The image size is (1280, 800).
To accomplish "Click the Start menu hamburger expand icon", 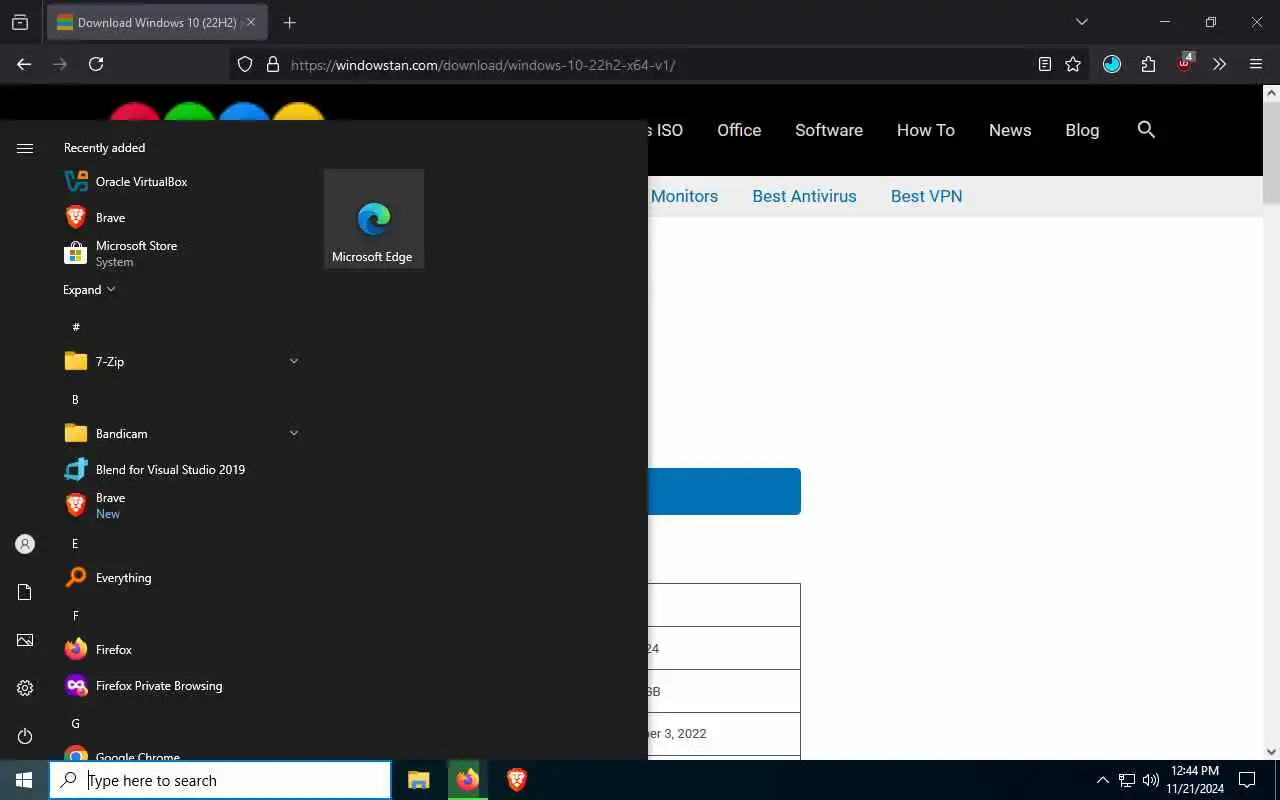I will pos(25,148).
